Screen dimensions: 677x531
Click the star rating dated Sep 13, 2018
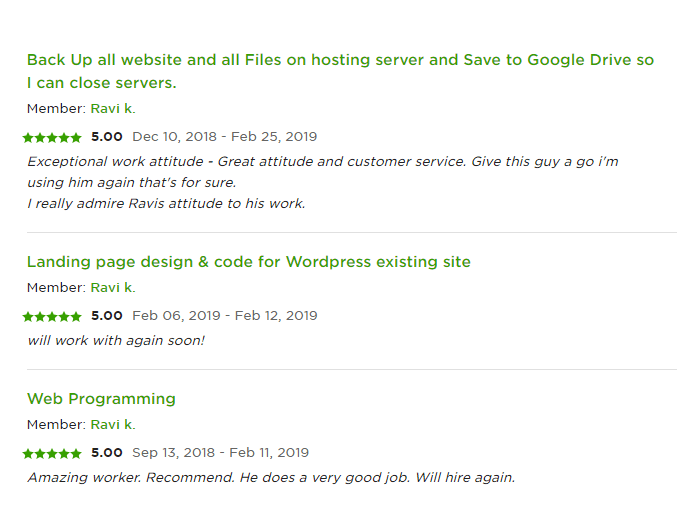click(52, 454)
